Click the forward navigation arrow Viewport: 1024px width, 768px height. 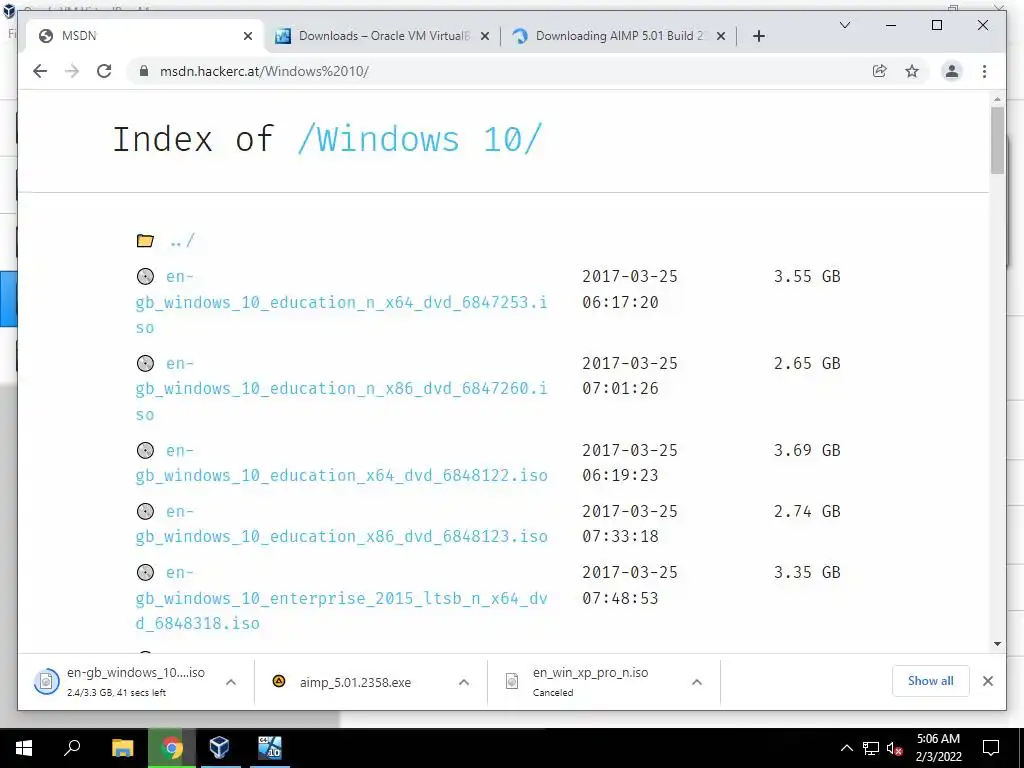click(x=72, y=71)
